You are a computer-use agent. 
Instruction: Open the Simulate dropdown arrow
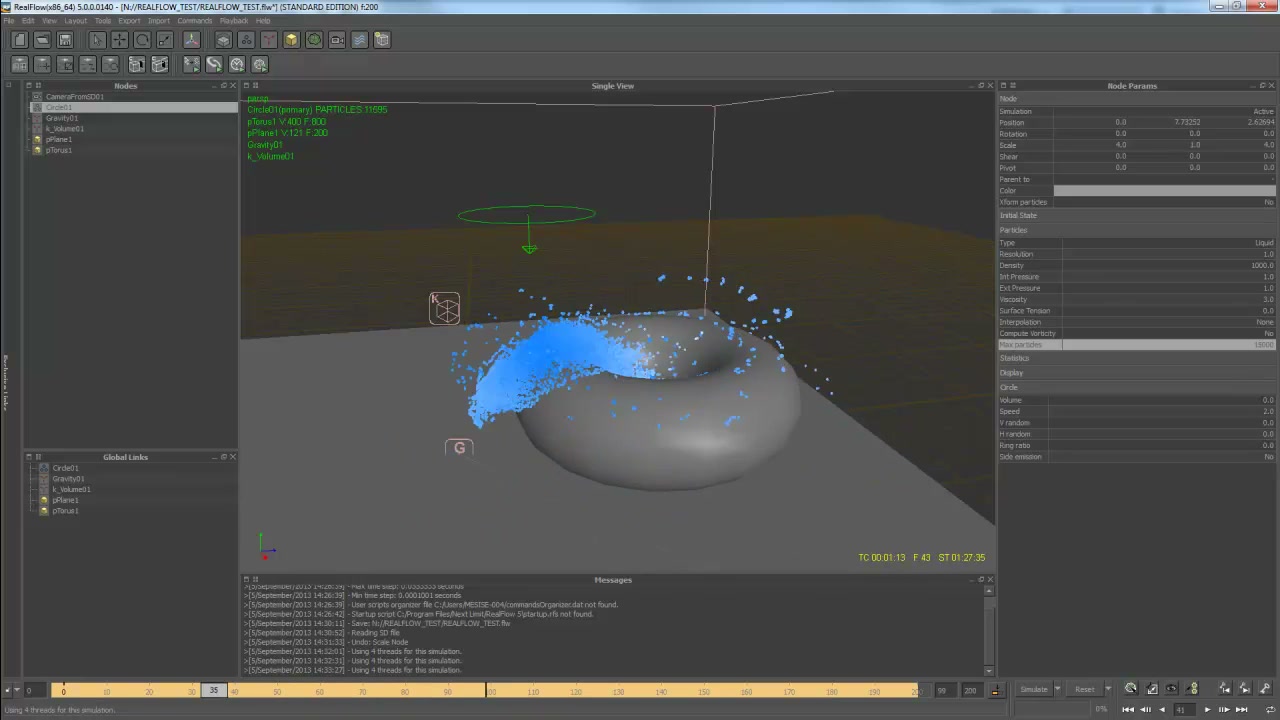tap(1057, 689)
